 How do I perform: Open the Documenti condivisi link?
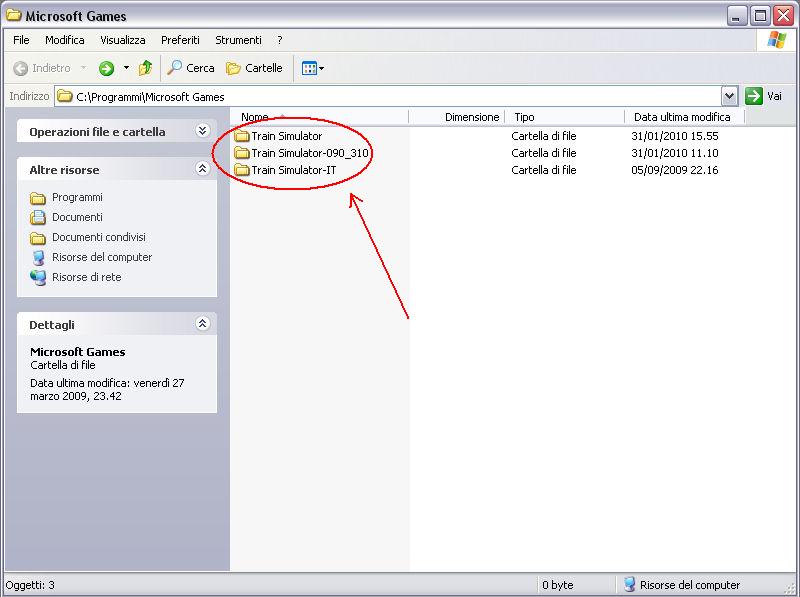click(99, 237)
